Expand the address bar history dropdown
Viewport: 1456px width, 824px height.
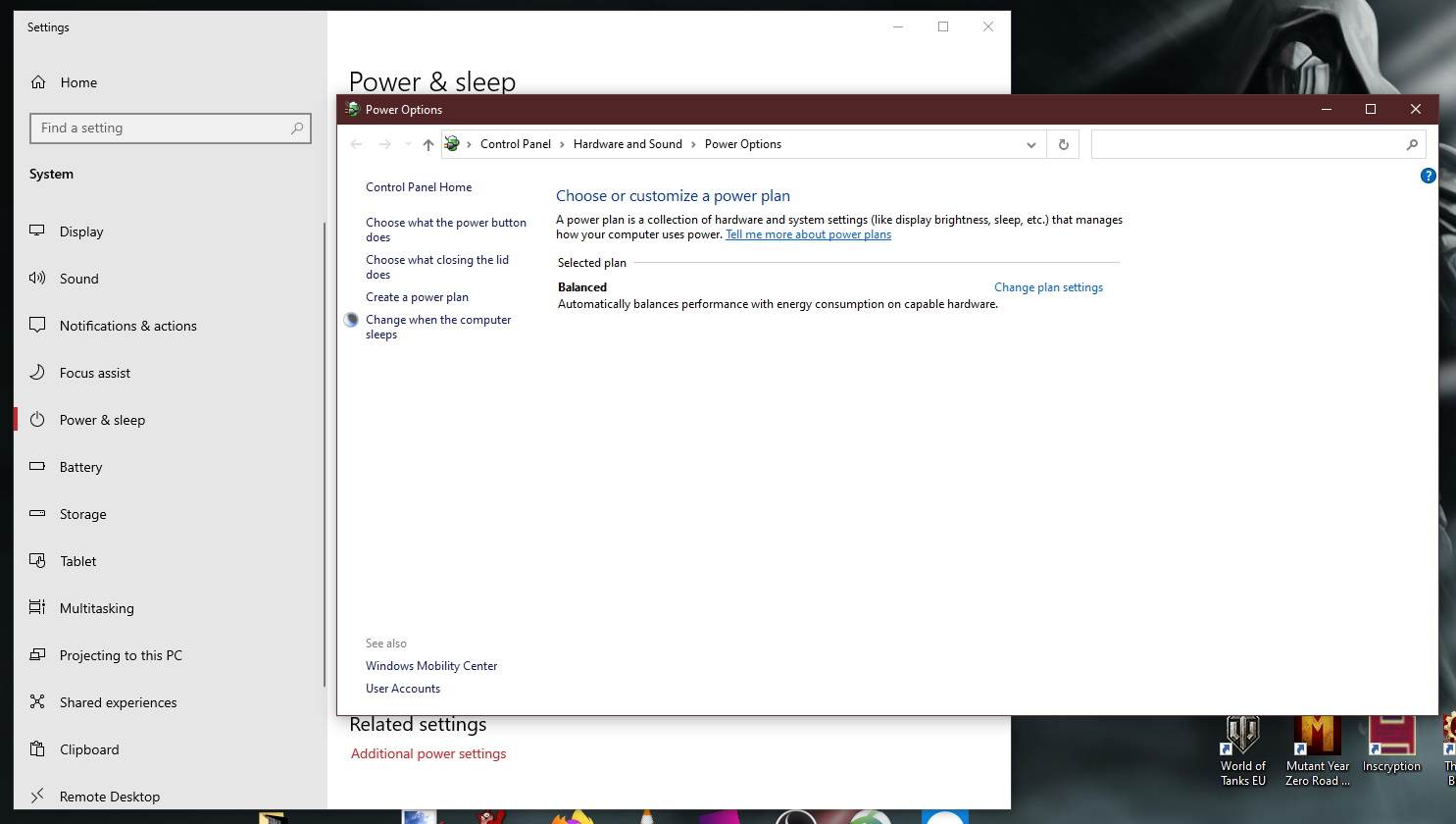(x=1030, y=144)
